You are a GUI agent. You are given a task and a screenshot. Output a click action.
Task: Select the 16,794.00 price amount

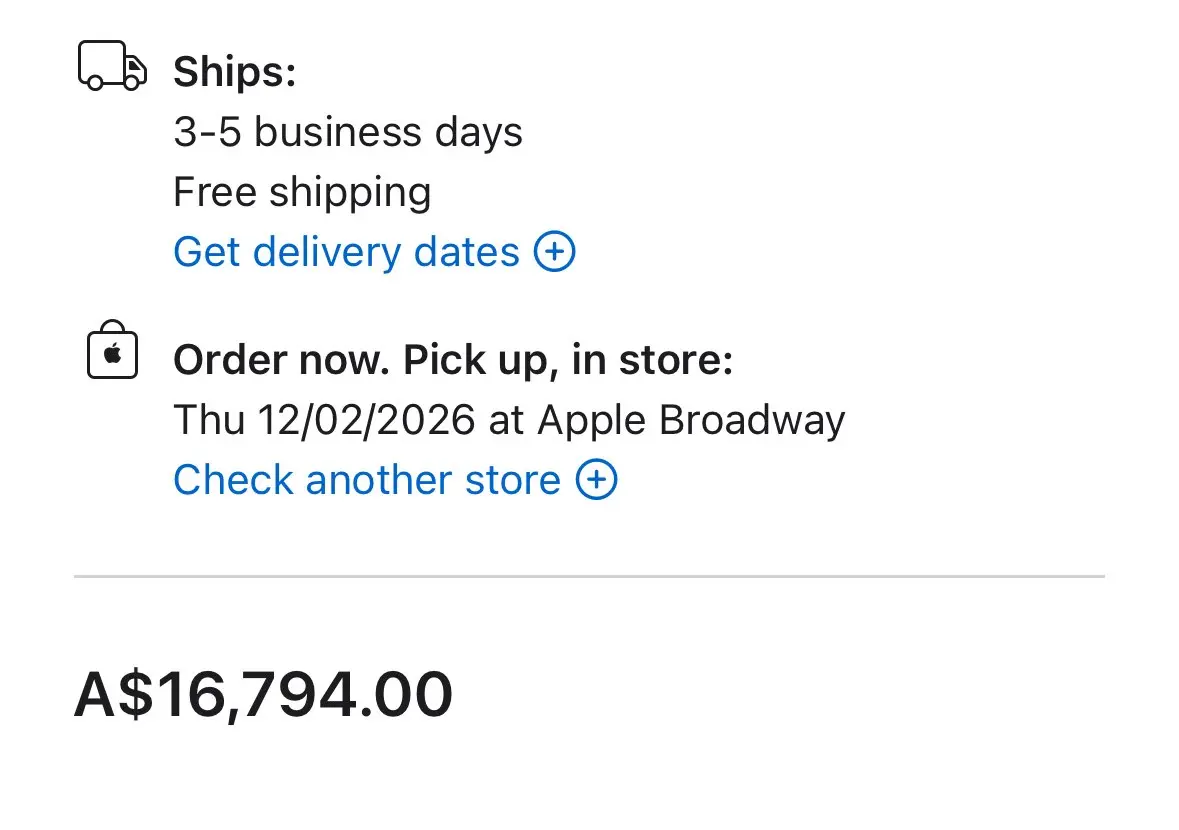(x=304, y=695)
